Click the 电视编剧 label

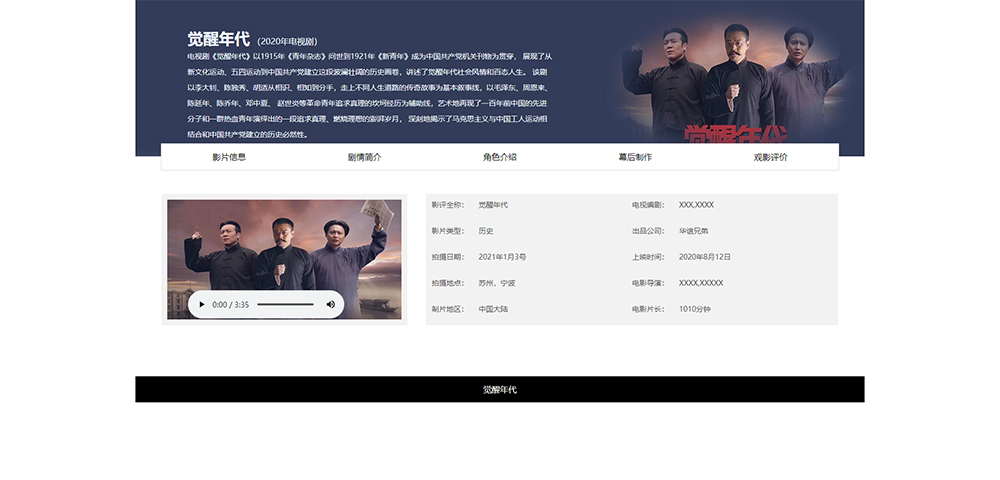[x=648, y=205]
